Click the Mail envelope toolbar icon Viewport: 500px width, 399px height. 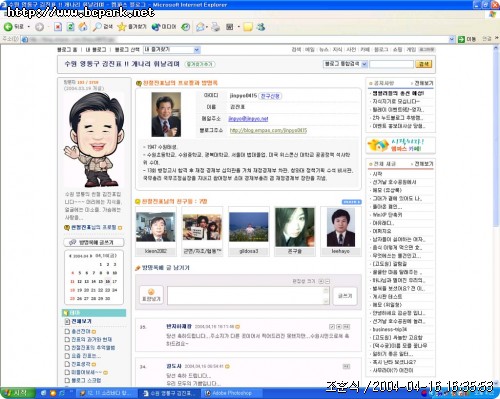point(200,27)
